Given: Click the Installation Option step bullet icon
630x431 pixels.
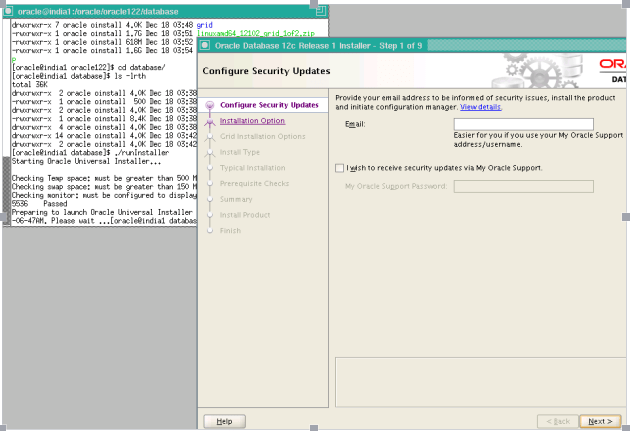Looking at the screenshot, I should point(209,121).
